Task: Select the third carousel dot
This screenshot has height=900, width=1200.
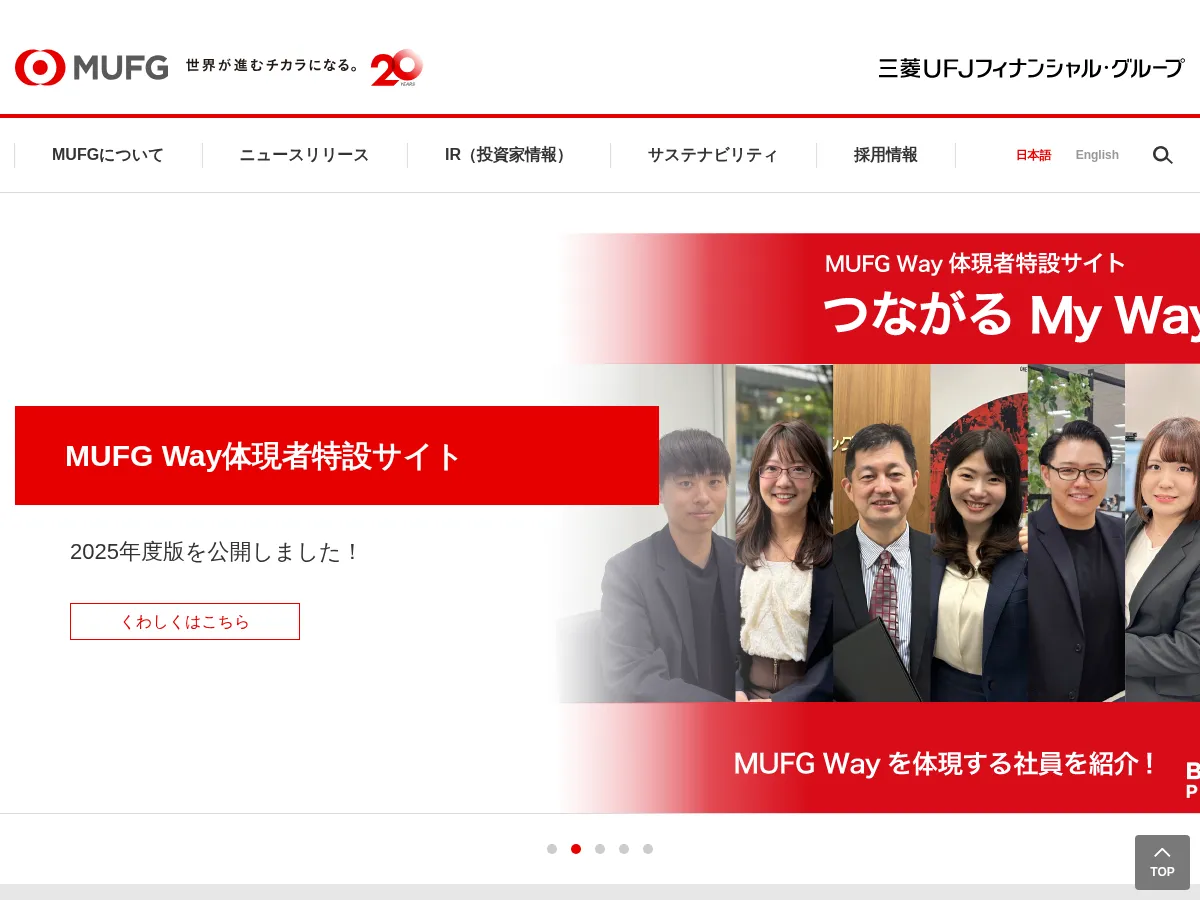Action: click(x=600, y=848)
